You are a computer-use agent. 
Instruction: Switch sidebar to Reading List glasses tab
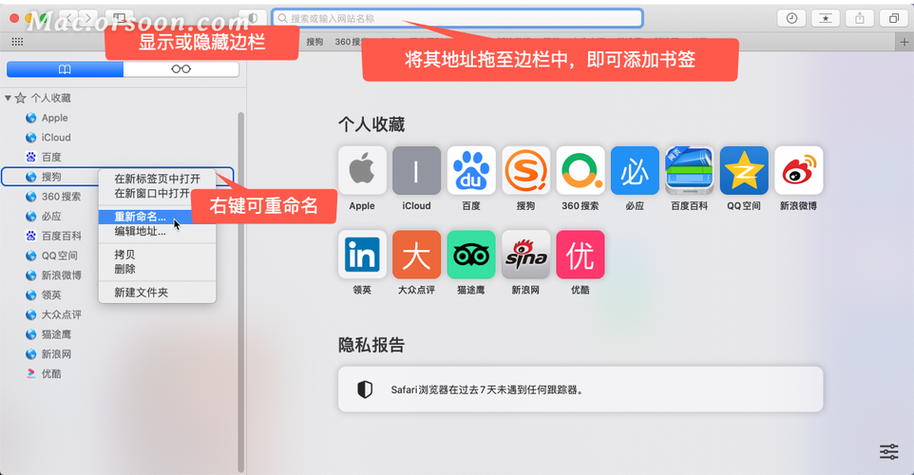click(x=181, y=69)
